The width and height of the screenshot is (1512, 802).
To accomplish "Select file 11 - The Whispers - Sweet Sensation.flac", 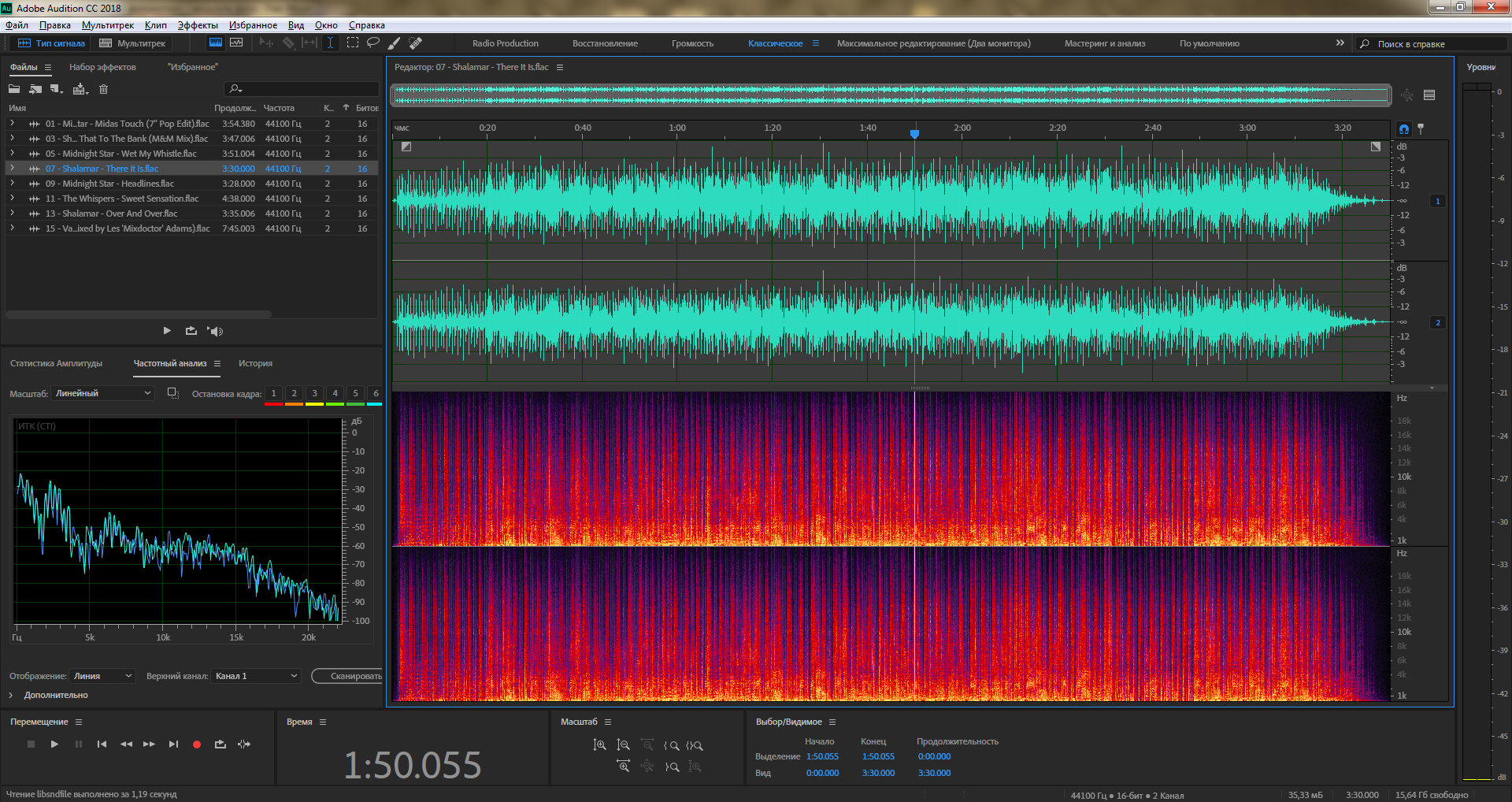I will tap(192, 199).
